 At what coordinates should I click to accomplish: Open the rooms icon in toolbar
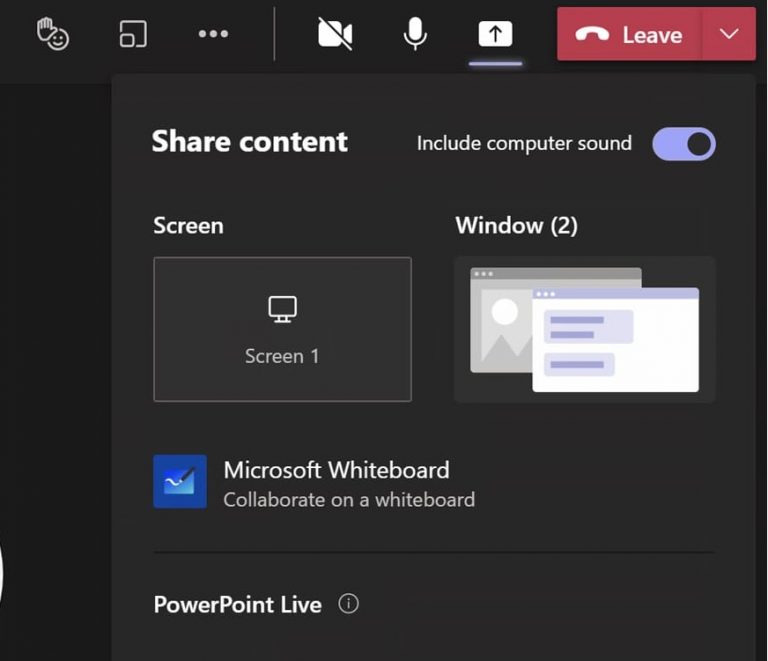[x=133, y=34]
